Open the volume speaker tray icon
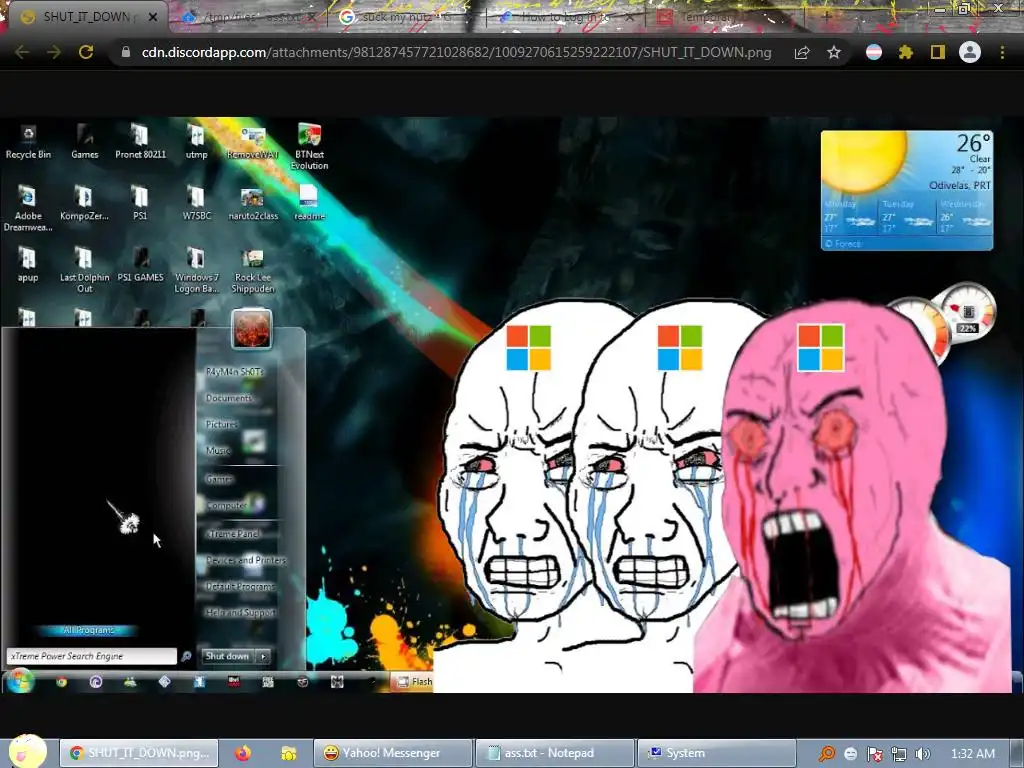The image size is (1024, 768). pyautogui.click(x=922, y=754)
